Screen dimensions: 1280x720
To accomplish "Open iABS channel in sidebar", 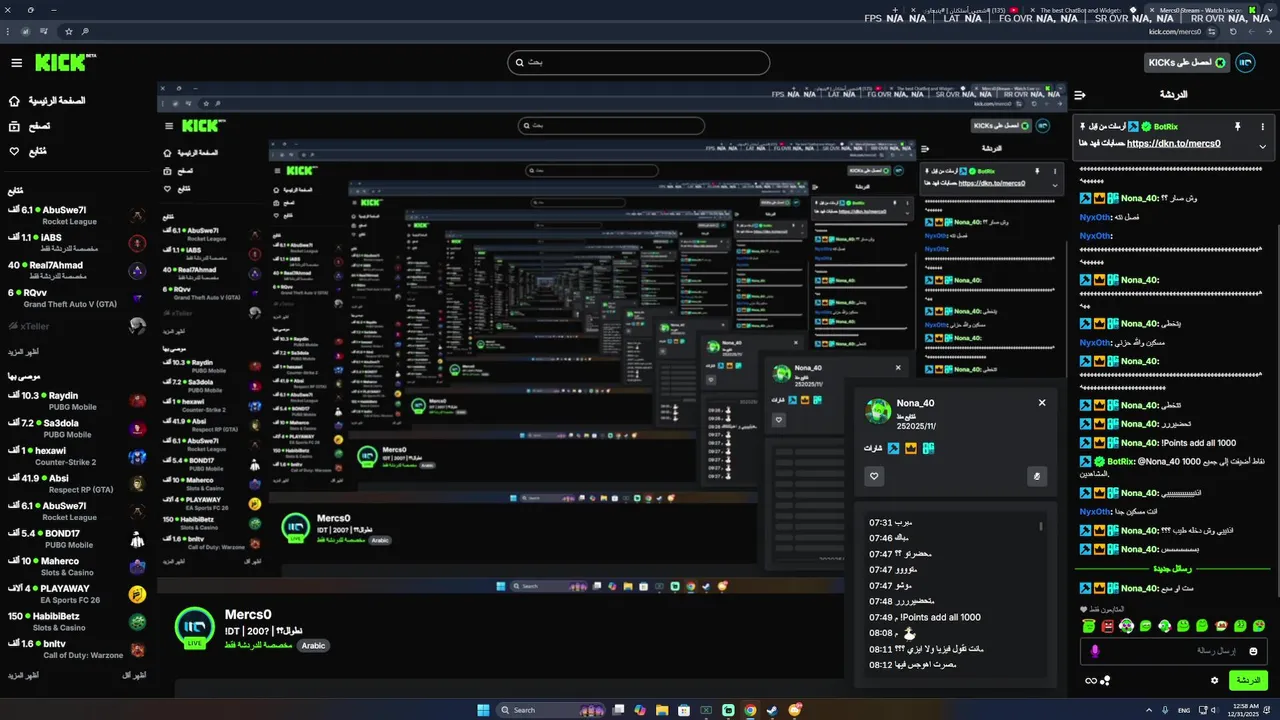I will click(78, 243).
